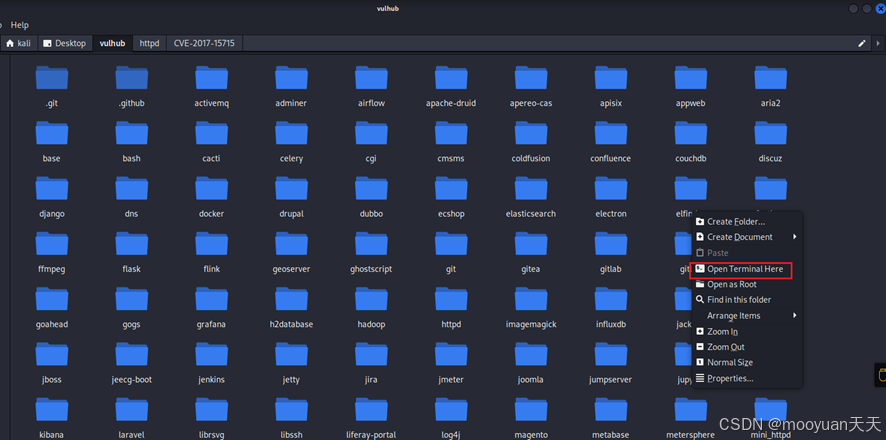
Task: Go to CVE-2017-15715 in path bar
Action: pos(205,43)
